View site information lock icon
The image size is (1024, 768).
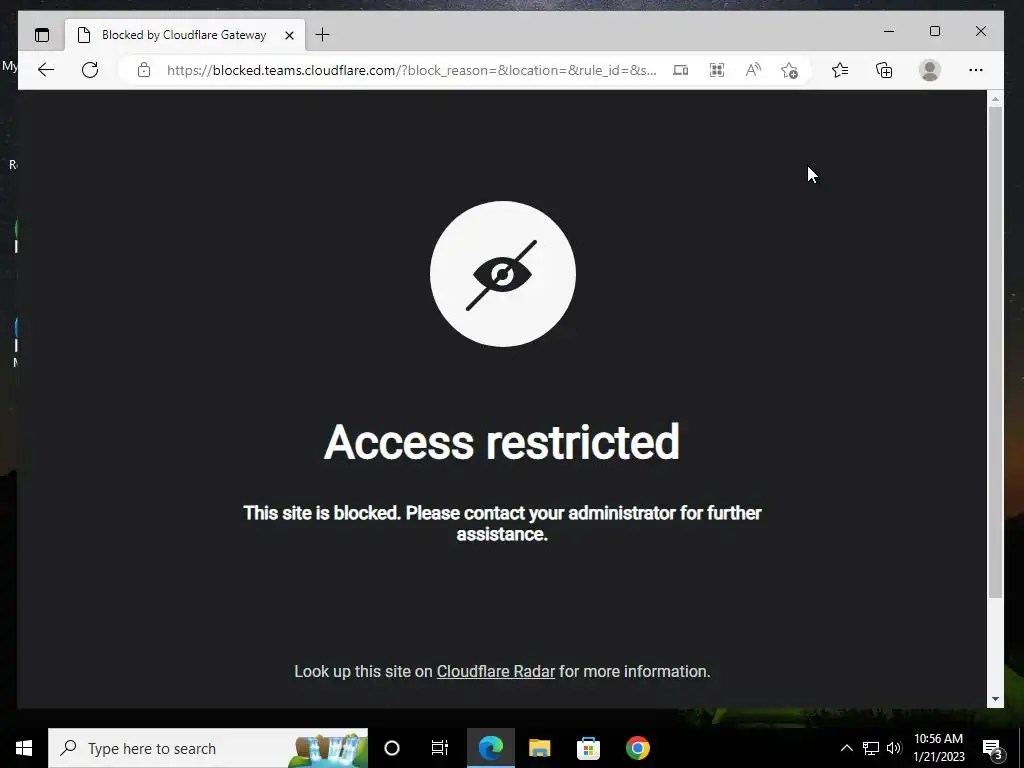[144, 70]
